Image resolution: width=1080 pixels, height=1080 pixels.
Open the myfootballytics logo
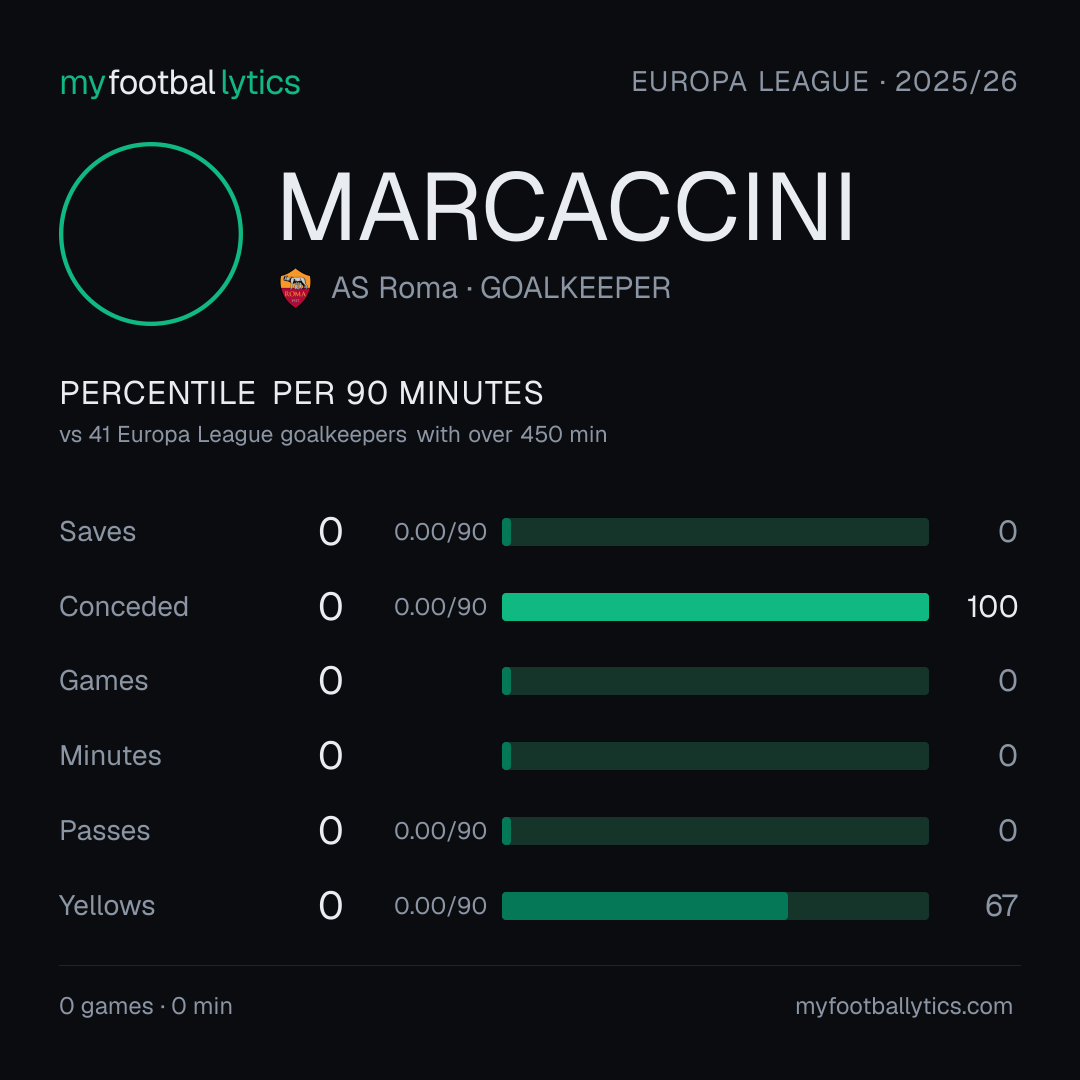click(180, 83)
